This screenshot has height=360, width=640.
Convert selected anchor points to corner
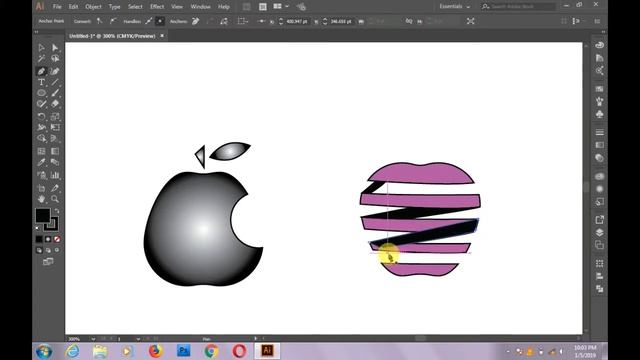click(100, 21)
